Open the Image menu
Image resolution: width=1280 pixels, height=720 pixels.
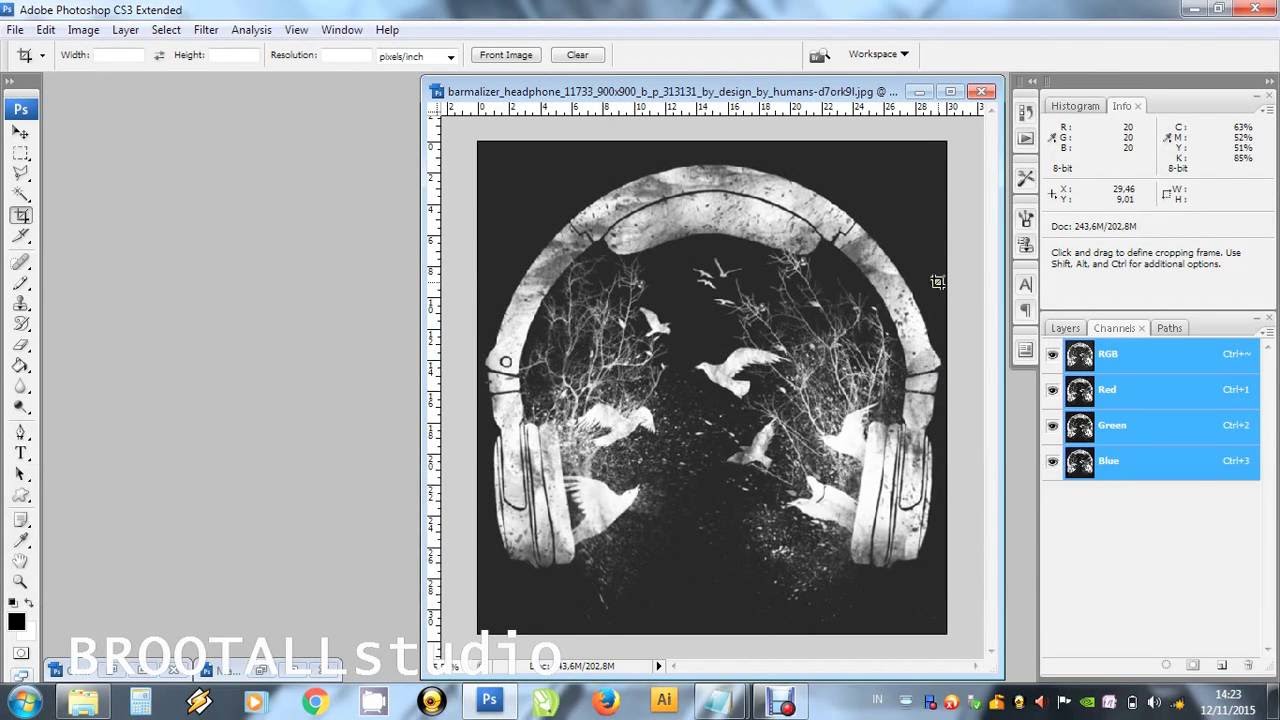pos(83,30)
